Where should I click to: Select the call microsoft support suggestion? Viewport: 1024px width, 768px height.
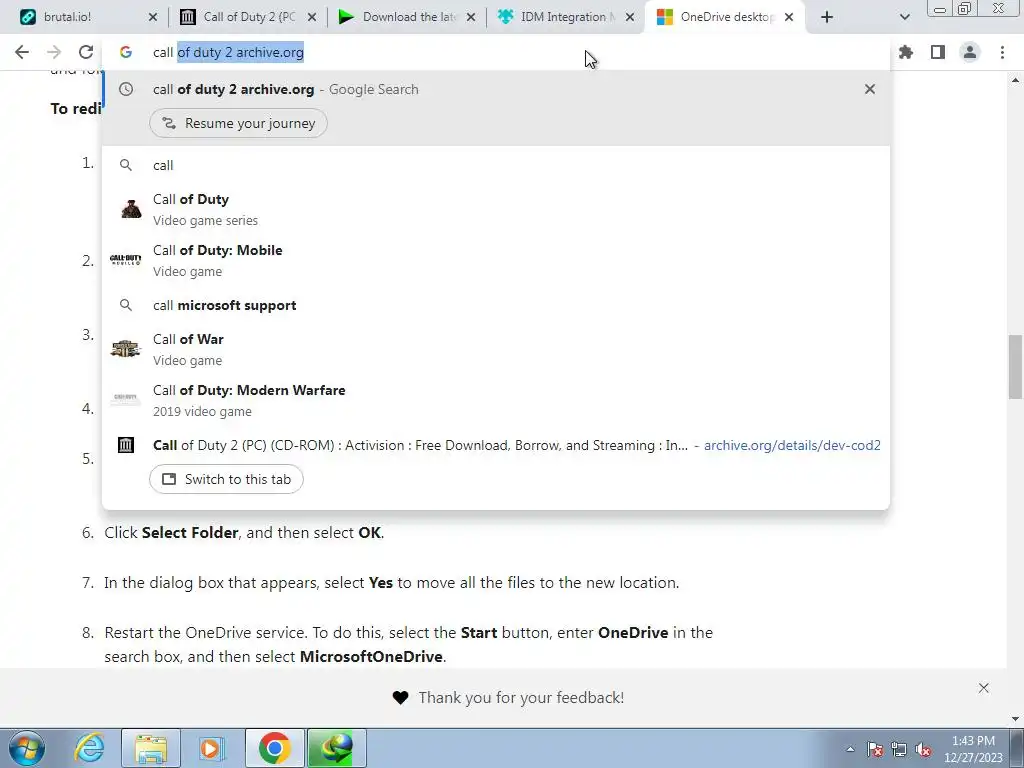[496, 306]
